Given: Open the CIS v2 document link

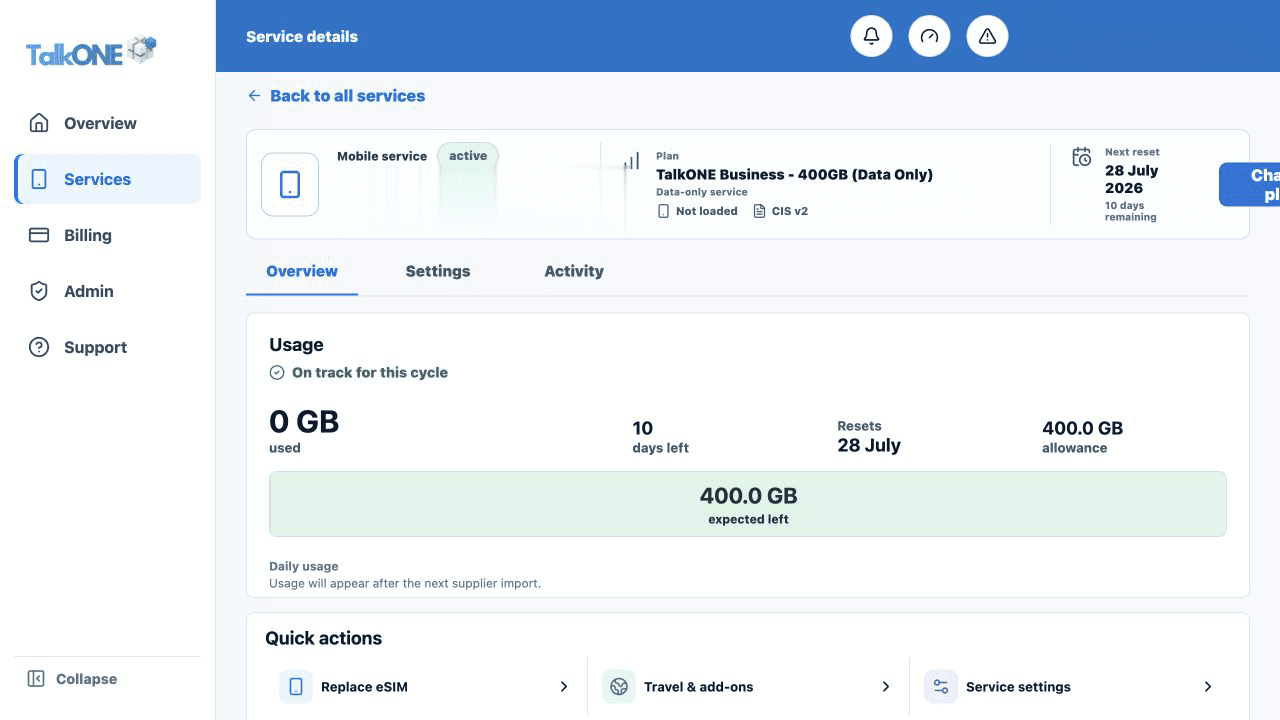Looking at the screenshot, I should (x=780, y=211).
